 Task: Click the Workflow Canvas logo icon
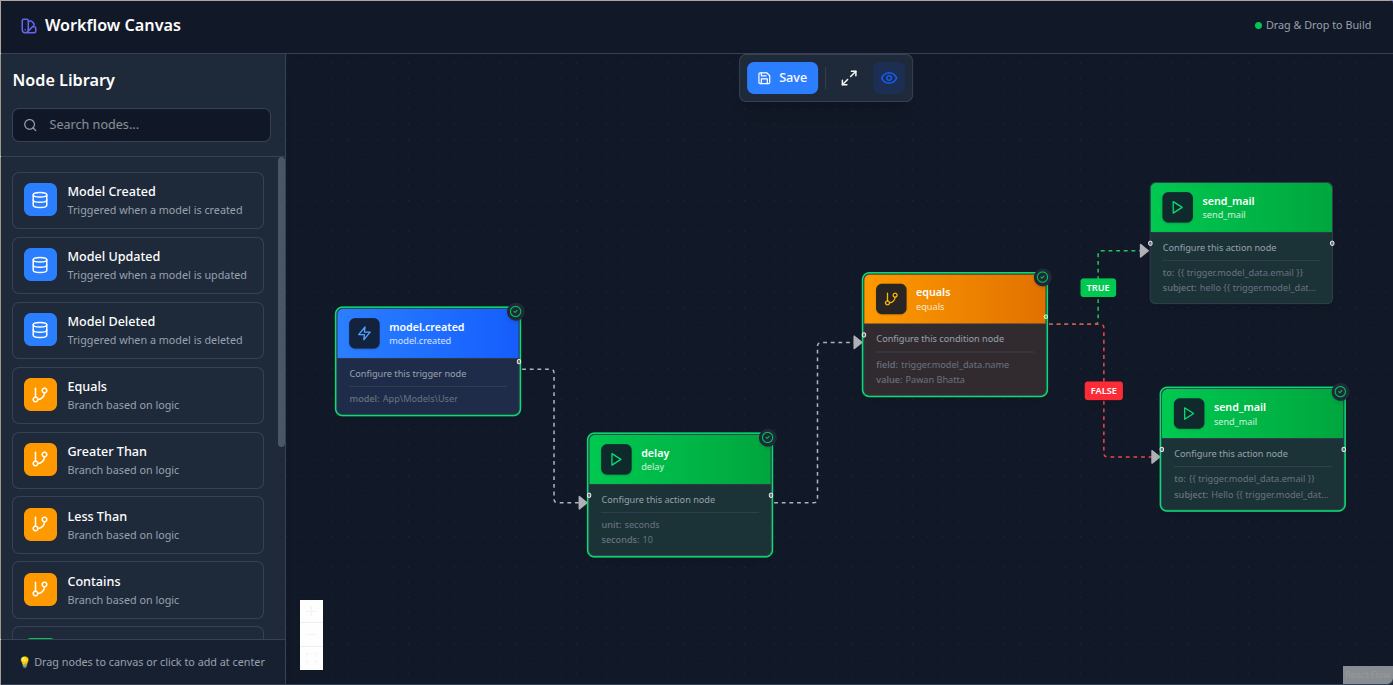pos(27,25)
